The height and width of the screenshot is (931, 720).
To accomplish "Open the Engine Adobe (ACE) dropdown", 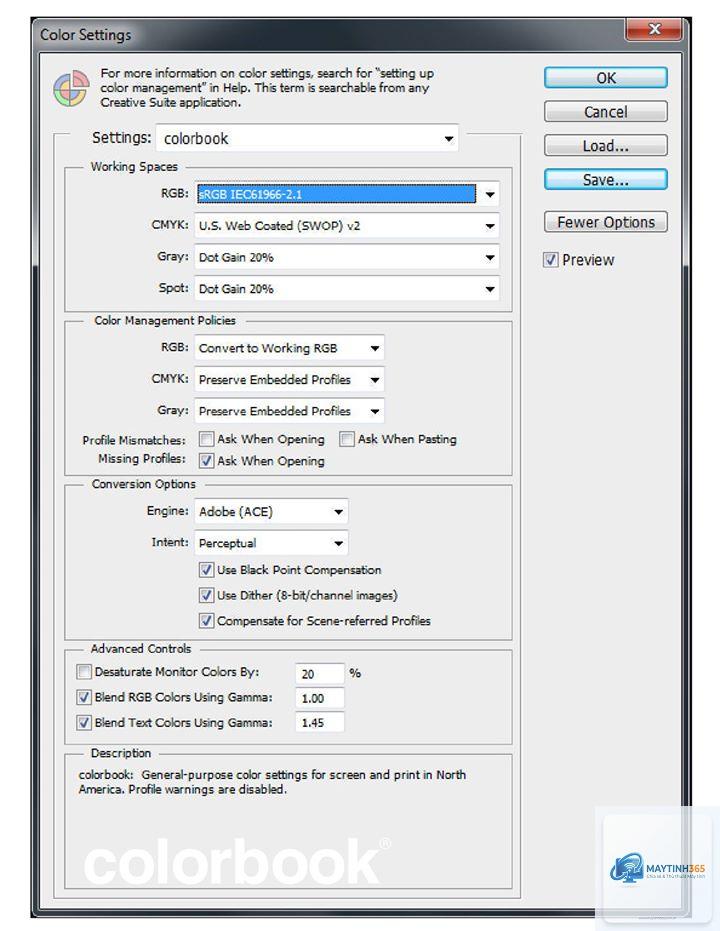I will point(271,511).
